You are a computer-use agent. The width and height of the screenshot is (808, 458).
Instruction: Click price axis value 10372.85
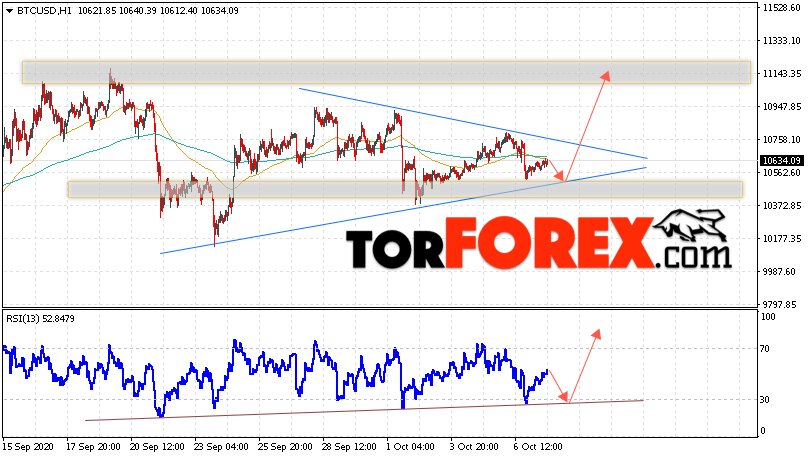point(781,206)
